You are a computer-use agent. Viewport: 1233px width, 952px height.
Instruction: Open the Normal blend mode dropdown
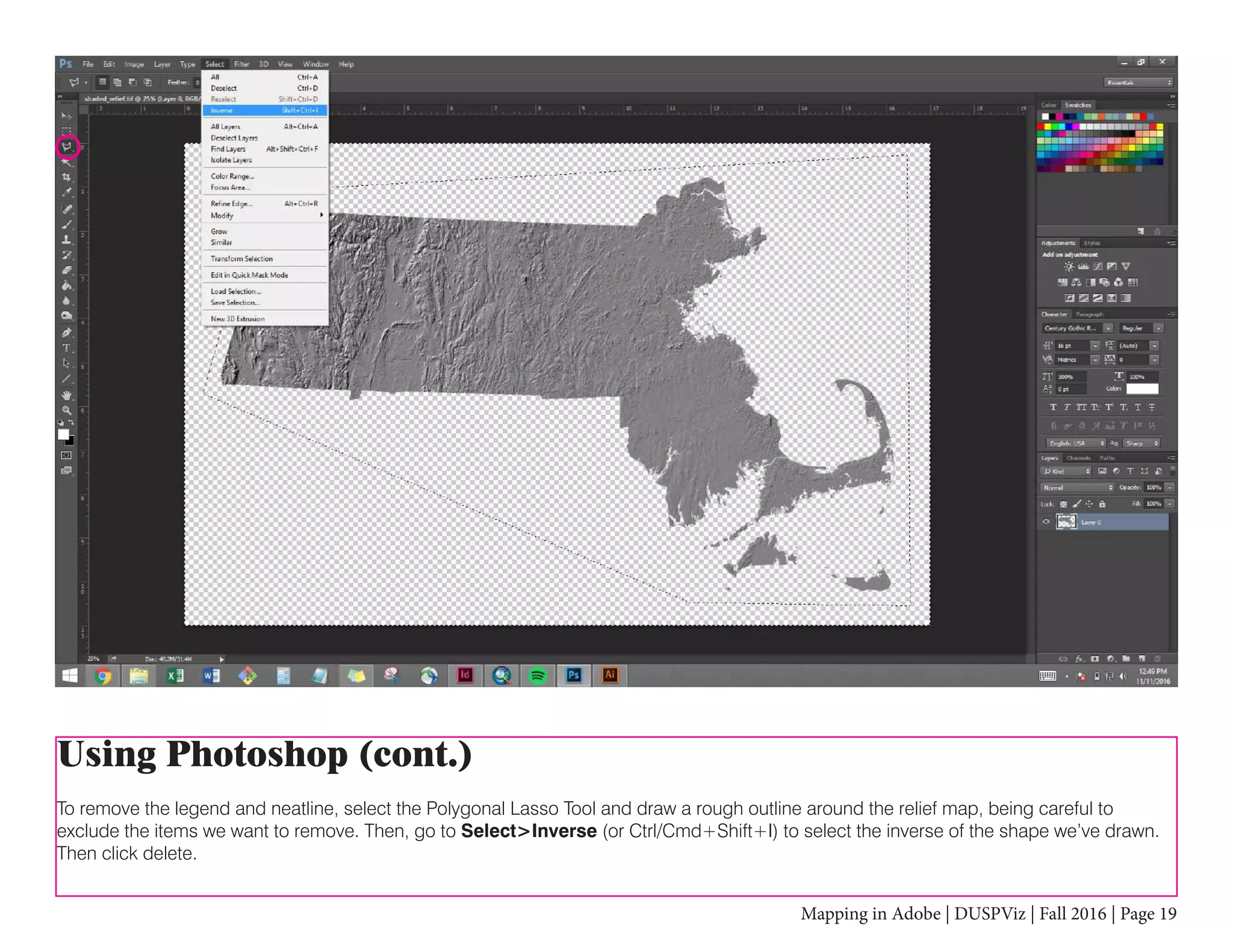coord(1078,487)
